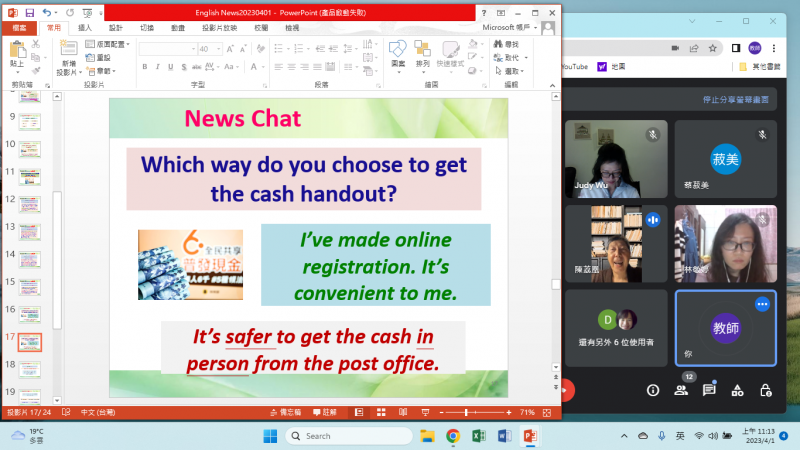The width and height of the screenshot is (800, 450).
Task: Click the language indicator in the status bar
Action: click(98, 412)
